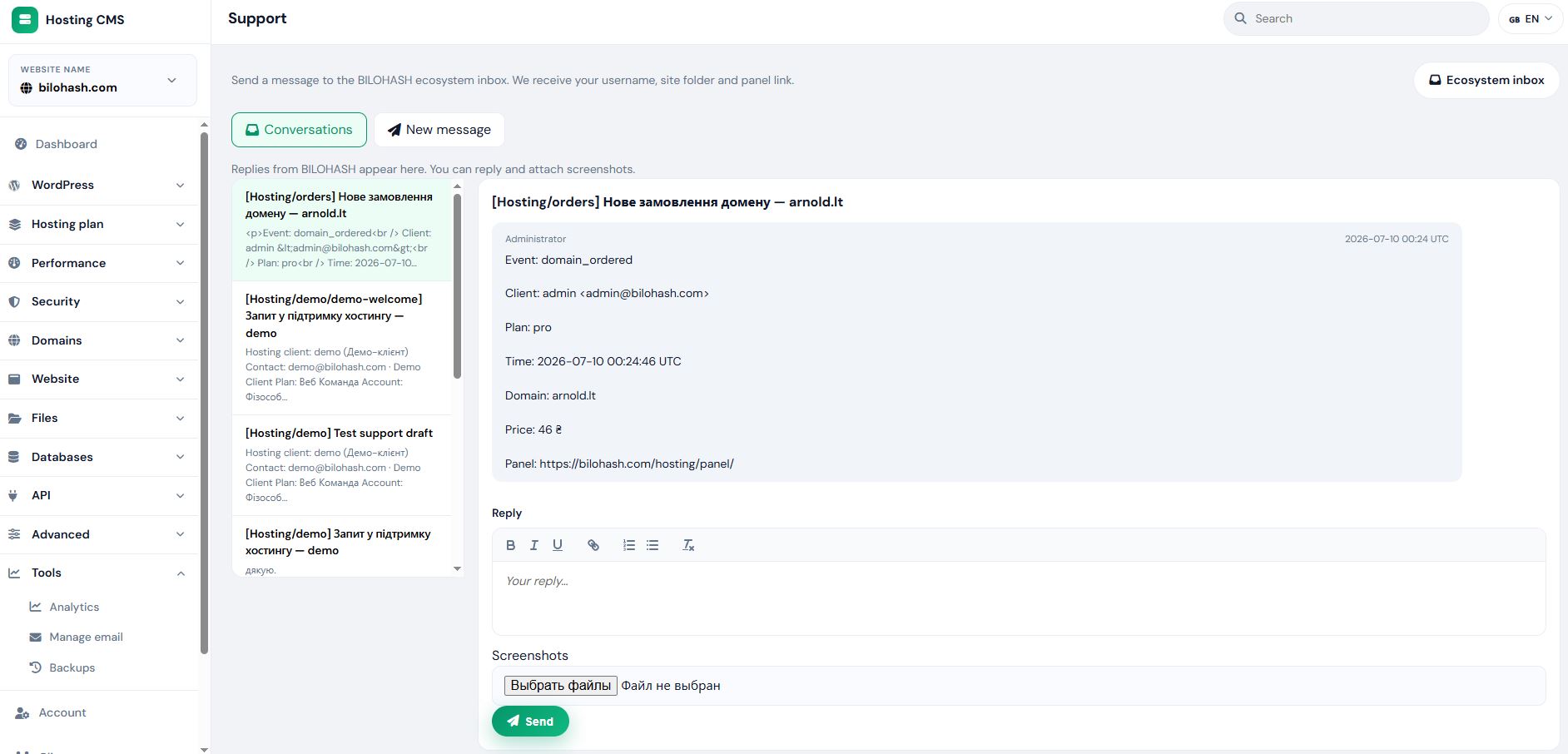Screen dimensions: 1568x754
Task: Select the arnold.lt domain order conversation
Action: point(342,230)
